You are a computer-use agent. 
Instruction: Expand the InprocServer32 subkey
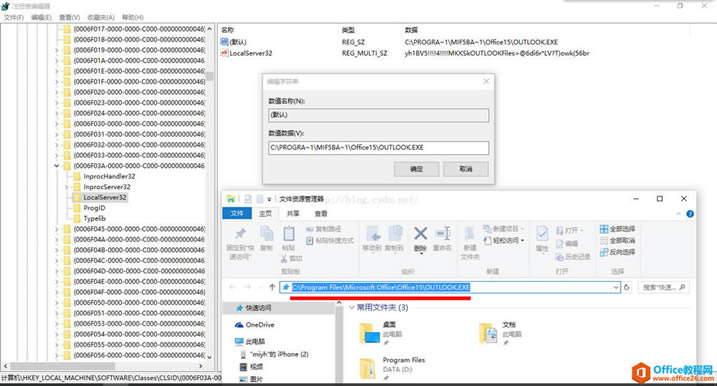[67, 187]
